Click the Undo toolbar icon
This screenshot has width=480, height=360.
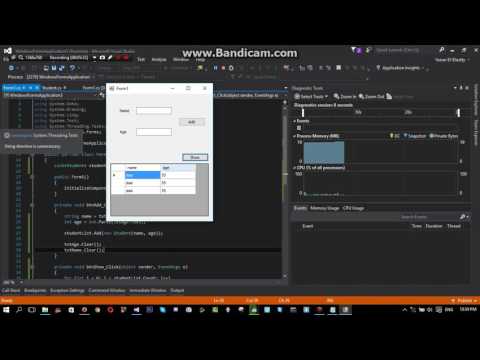click(72, 68)
